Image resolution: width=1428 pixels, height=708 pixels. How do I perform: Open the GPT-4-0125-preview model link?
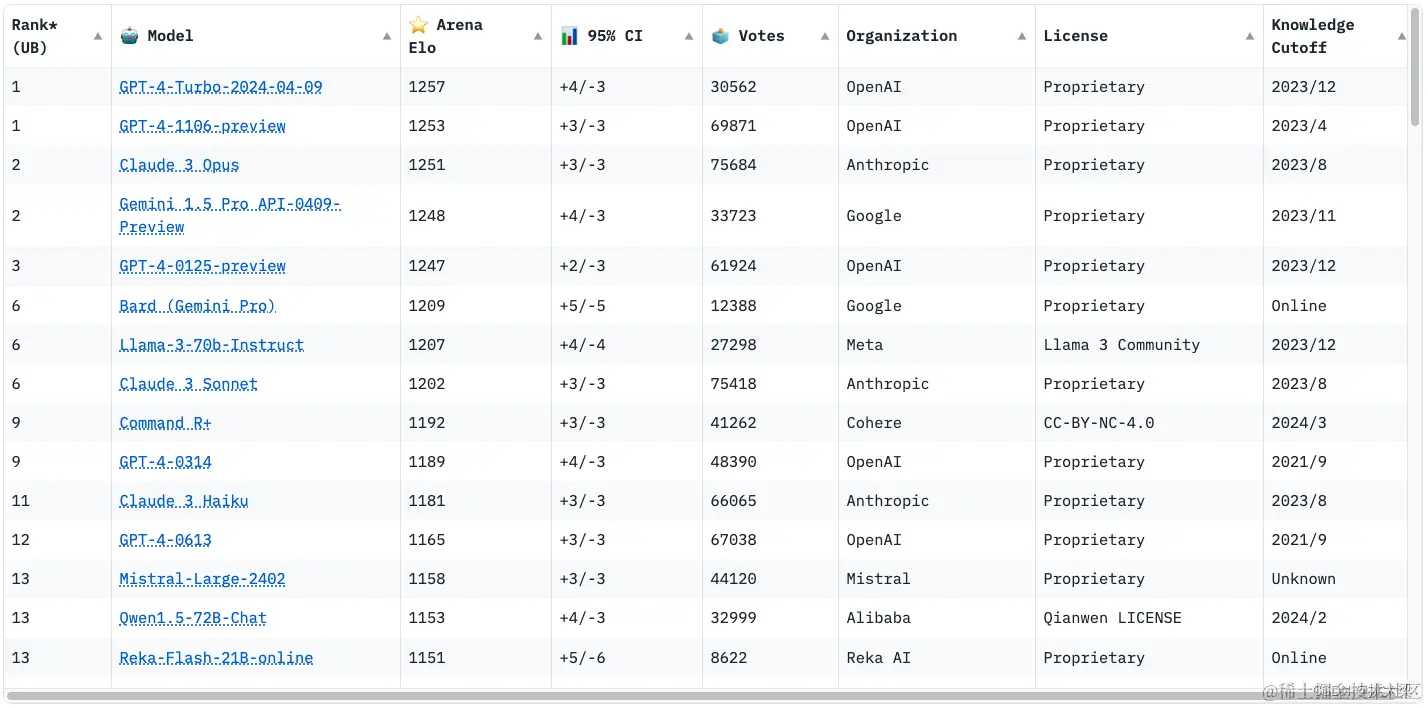[x=203, y=266]
